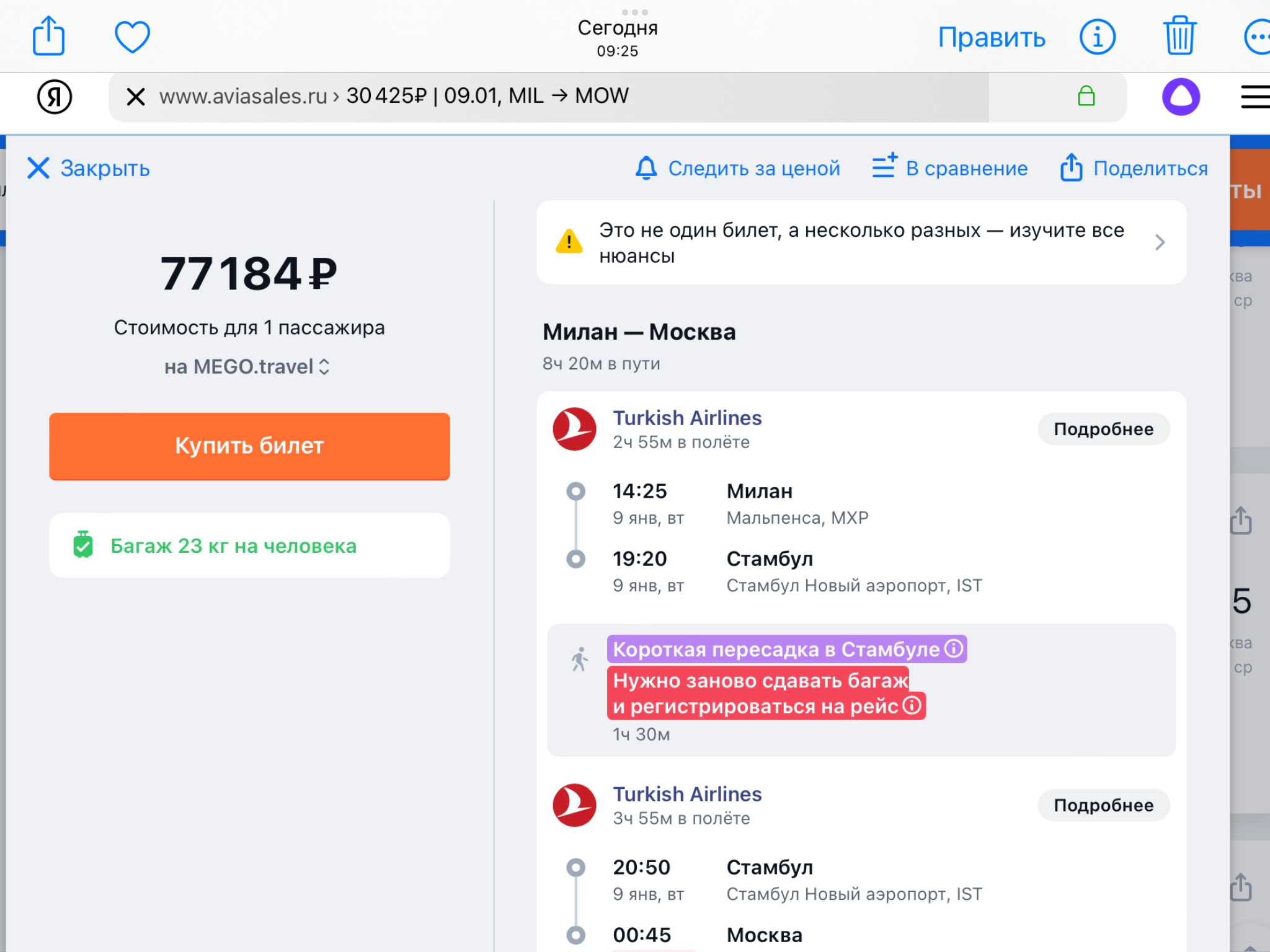Open Подробнее for the Milan–Istanbul flight
The image size is (1270, 952).
pyautogui.click(x=1103, y=429)
